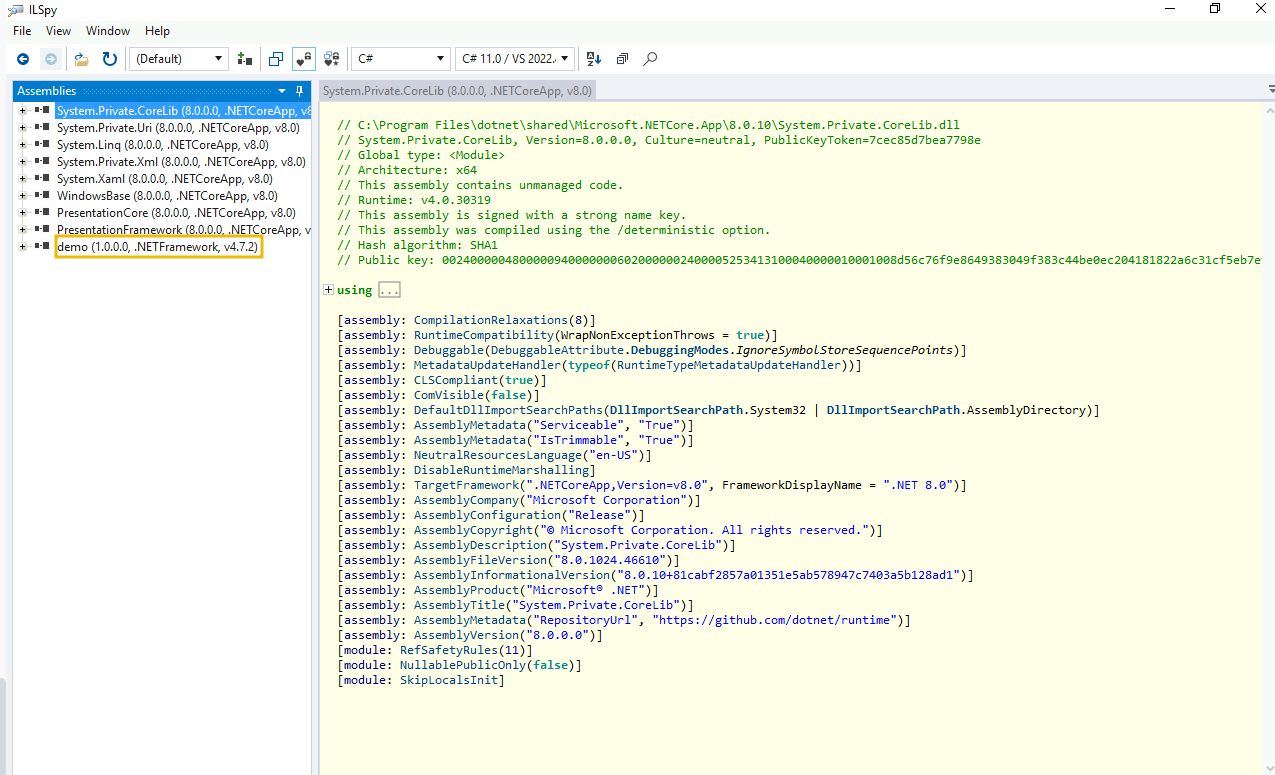1275x775 pixels.
Task: Expand the PresentationCore tree node
Action: tap(23, 213)
